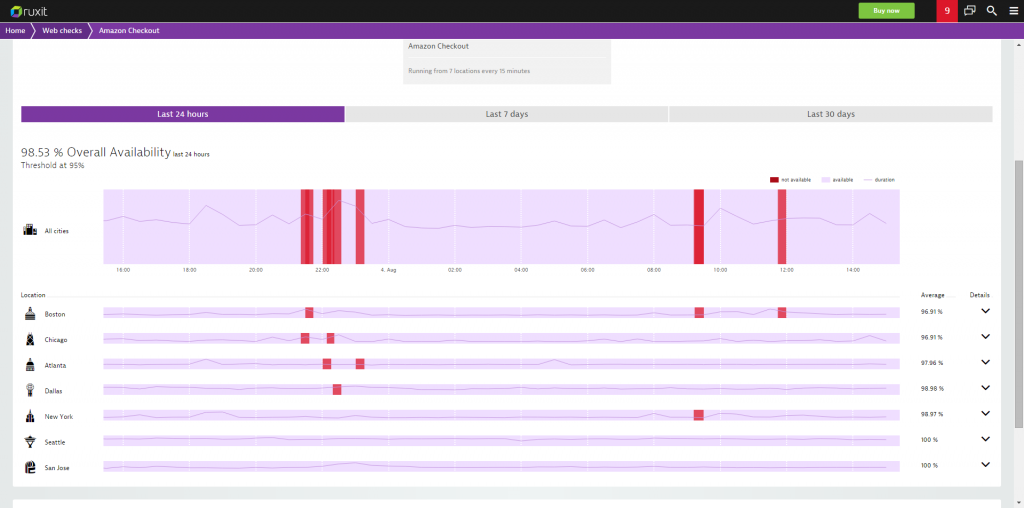Click the outage bar near 12:00 in All cities chart
The height and width of the screenshot is (508, 1024).
(x=782, y=227)
